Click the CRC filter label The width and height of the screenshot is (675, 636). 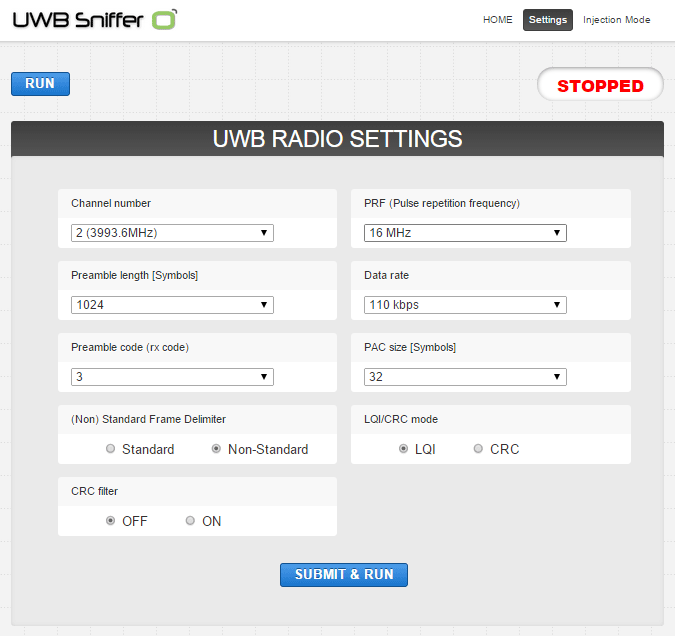pyautogui.click(x=94, y=491)
